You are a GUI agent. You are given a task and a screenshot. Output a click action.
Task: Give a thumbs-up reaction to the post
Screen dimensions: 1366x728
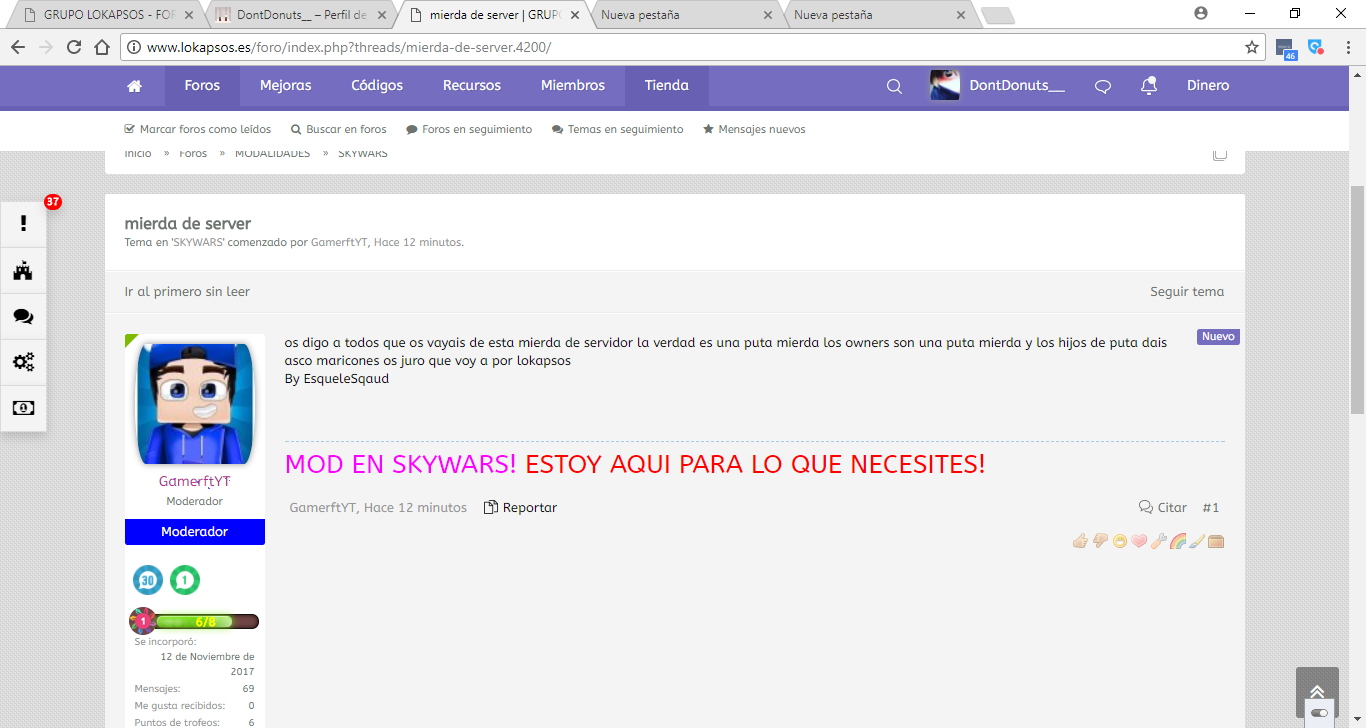pos(1080,541)
